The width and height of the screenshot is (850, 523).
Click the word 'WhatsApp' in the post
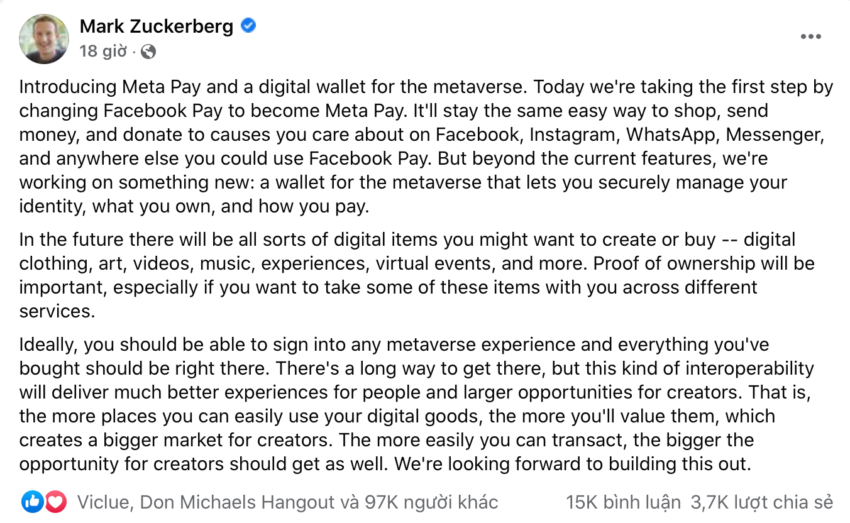point(671,134)
